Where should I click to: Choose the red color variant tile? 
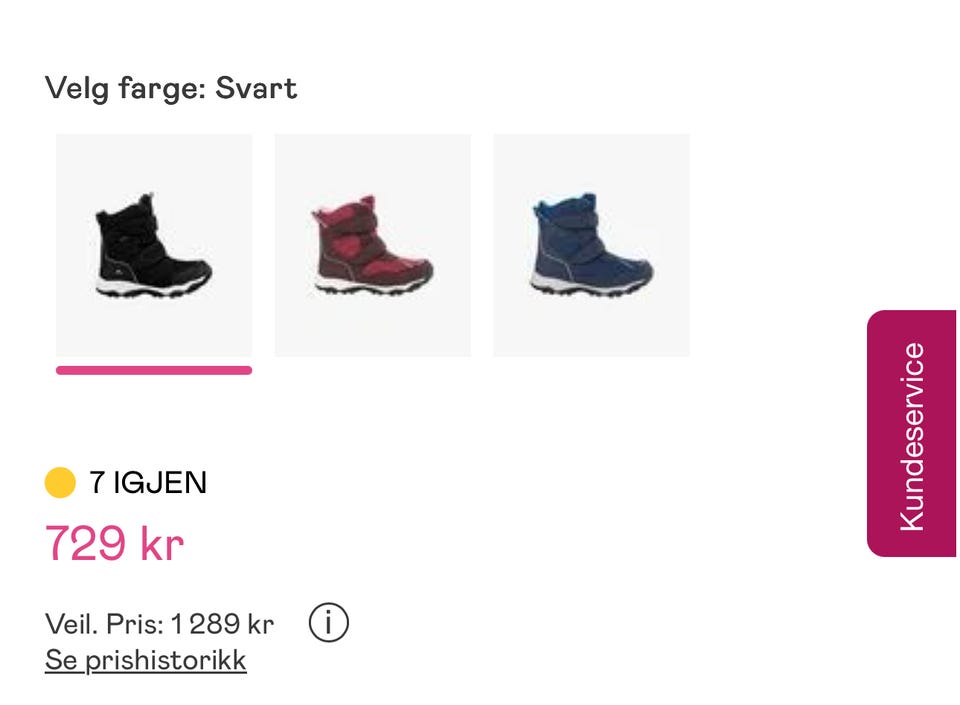373,245
